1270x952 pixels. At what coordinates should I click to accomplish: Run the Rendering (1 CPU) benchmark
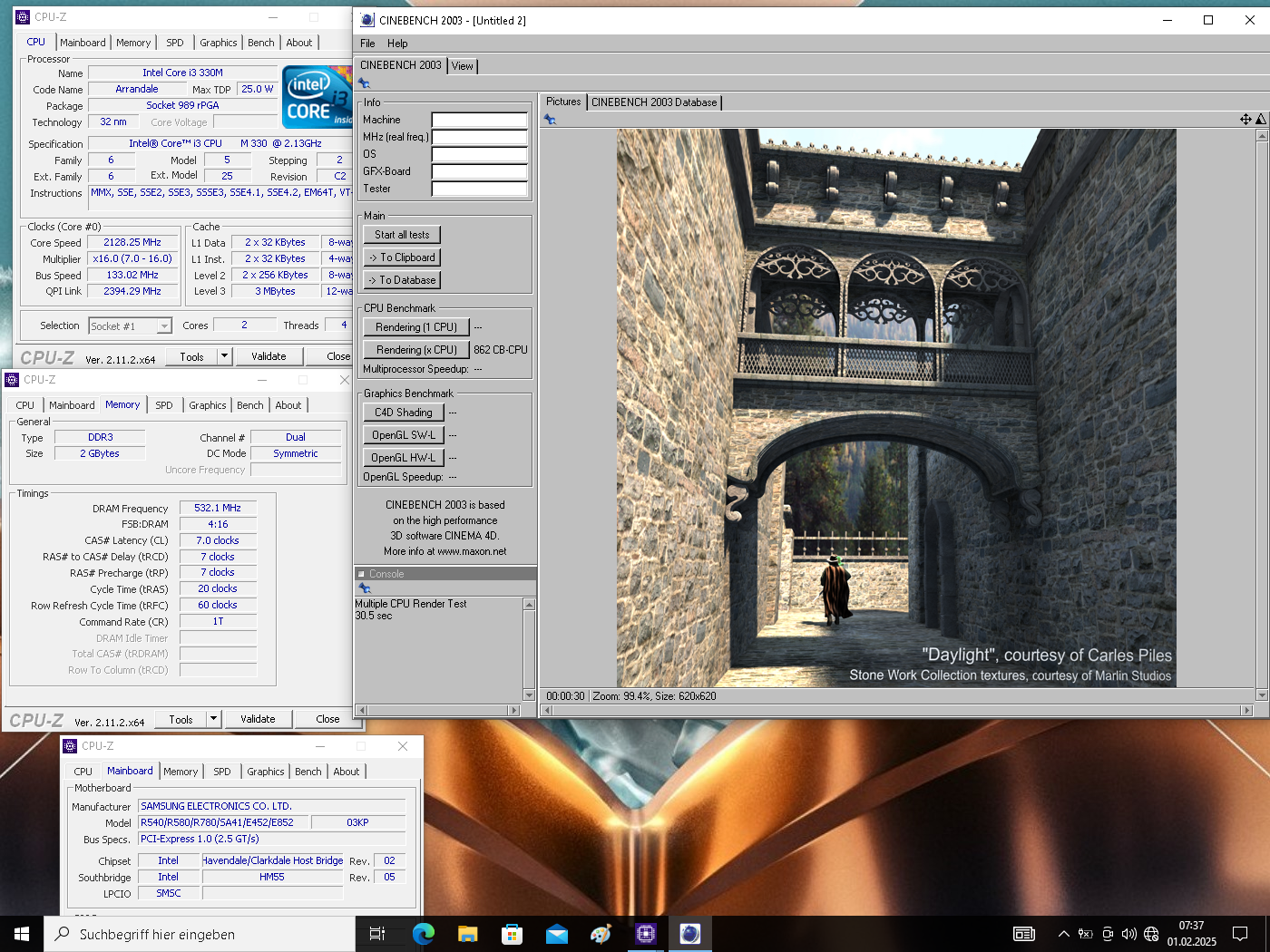416,327
